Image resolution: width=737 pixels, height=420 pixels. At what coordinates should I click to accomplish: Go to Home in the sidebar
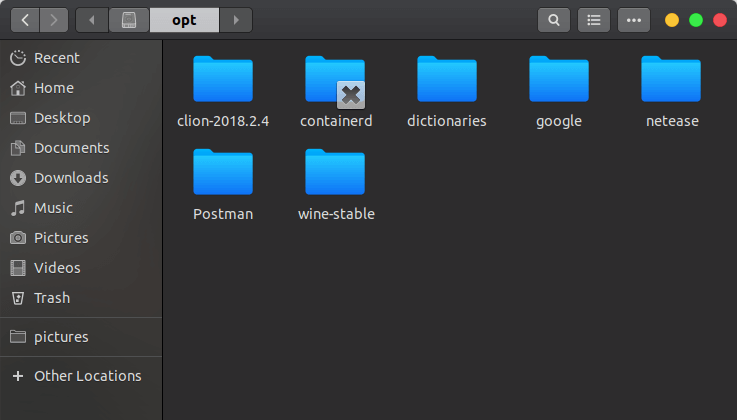pos(53,88)
